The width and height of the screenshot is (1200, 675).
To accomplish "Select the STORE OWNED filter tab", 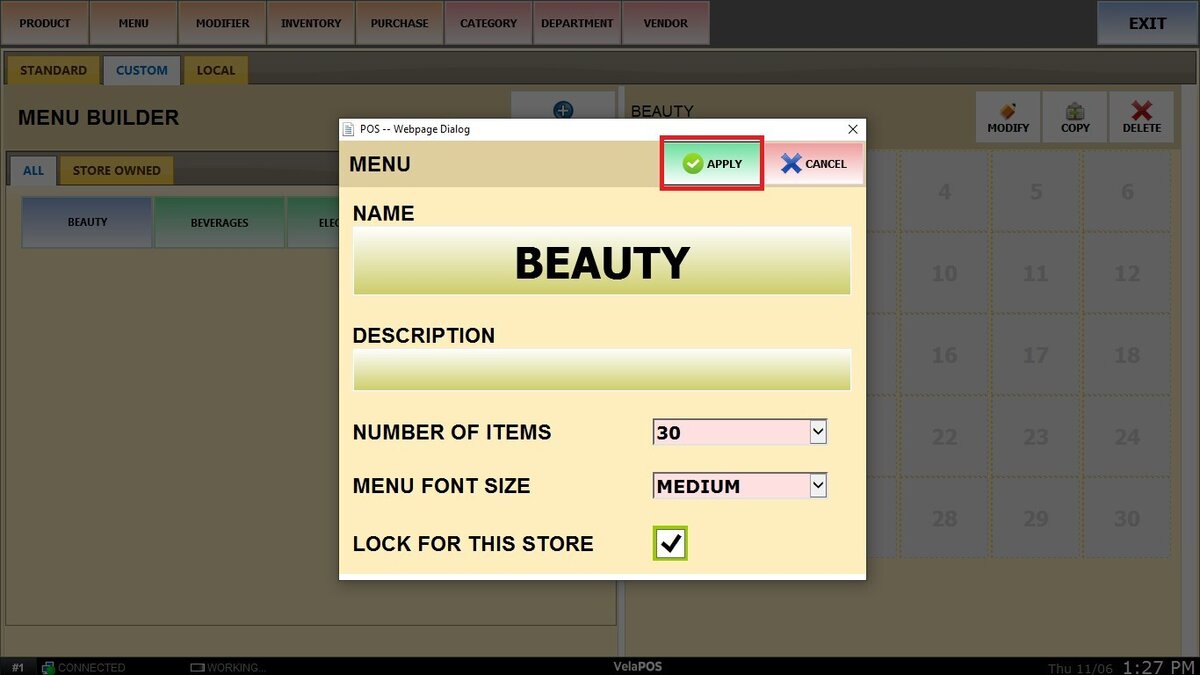I will pyautogui.click(x=116, y=170).
